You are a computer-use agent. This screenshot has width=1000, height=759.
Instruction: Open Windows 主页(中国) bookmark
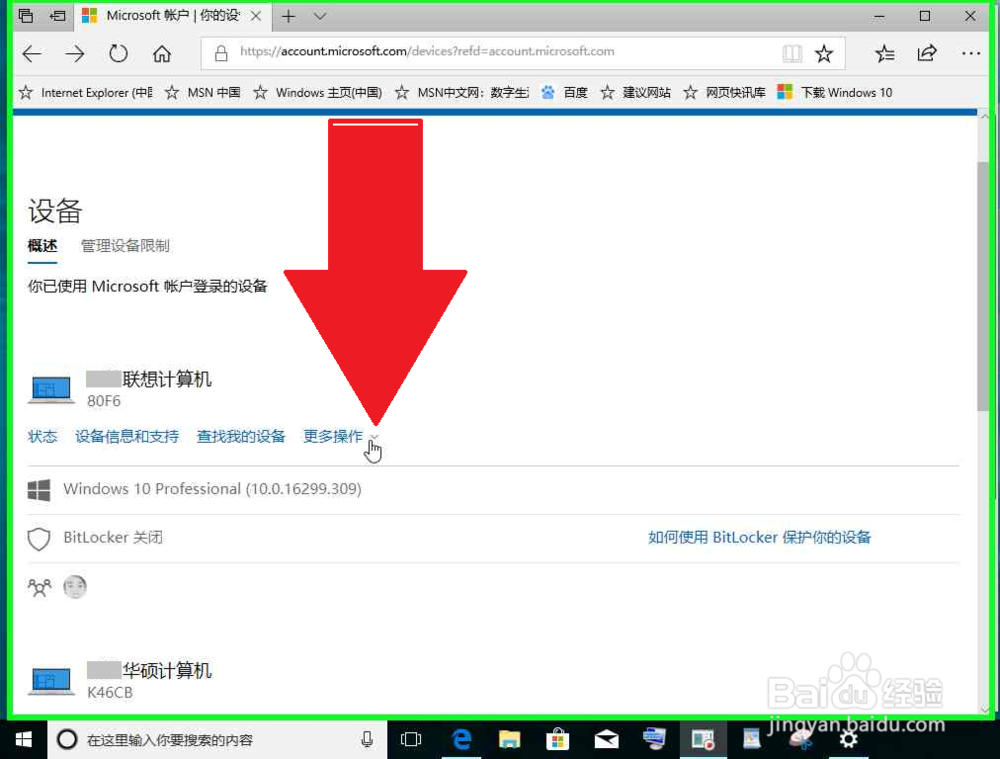pyautogui.click(x=318, y=93)
